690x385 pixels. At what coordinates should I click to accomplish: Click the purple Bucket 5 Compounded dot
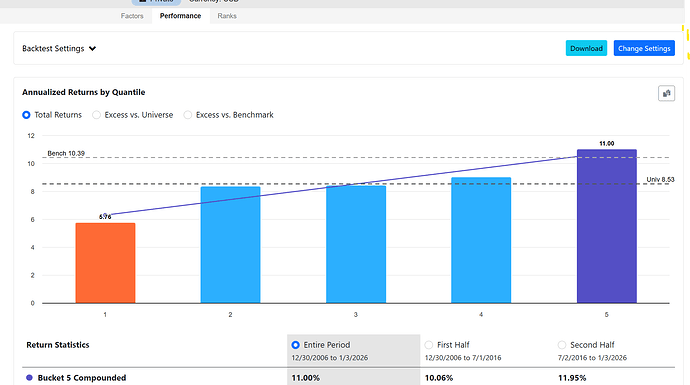[x=29, y=378]
